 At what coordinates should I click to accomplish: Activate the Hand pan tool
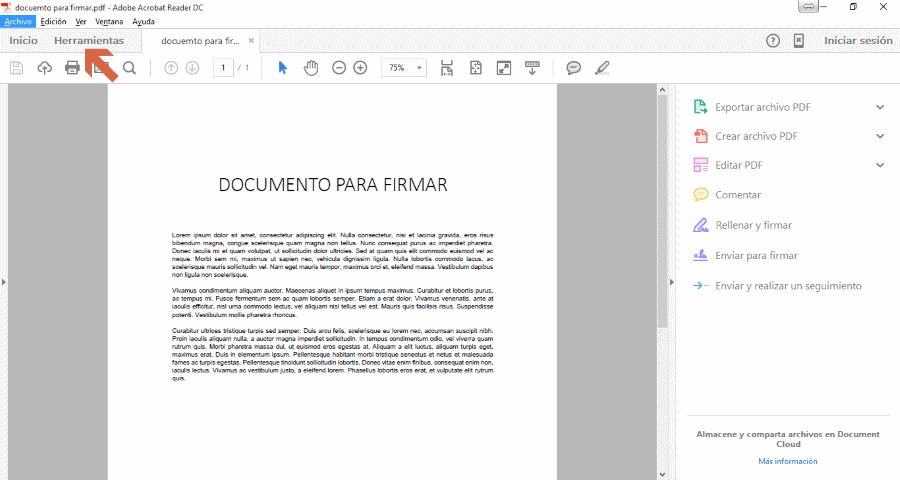[311, 68]
